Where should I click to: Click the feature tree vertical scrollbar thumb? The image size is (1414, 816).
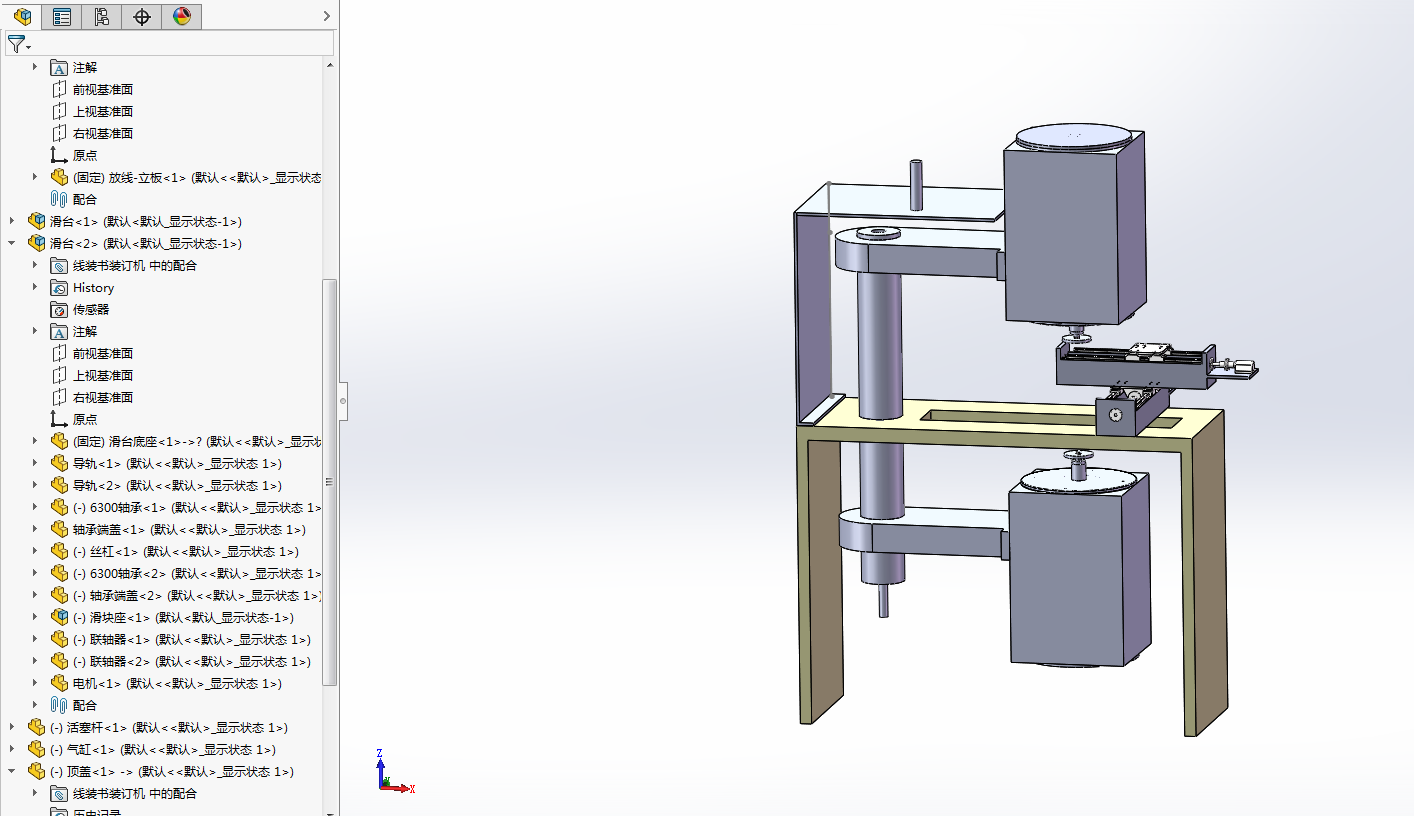330,480
